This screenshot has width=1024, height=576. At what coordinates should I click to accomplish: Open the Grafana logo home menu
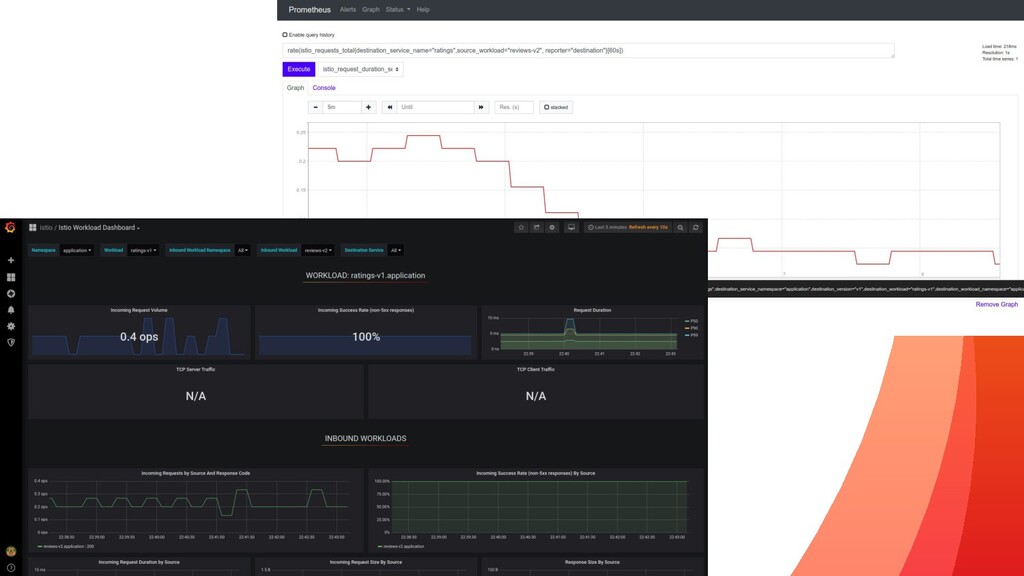coord(10,227)
